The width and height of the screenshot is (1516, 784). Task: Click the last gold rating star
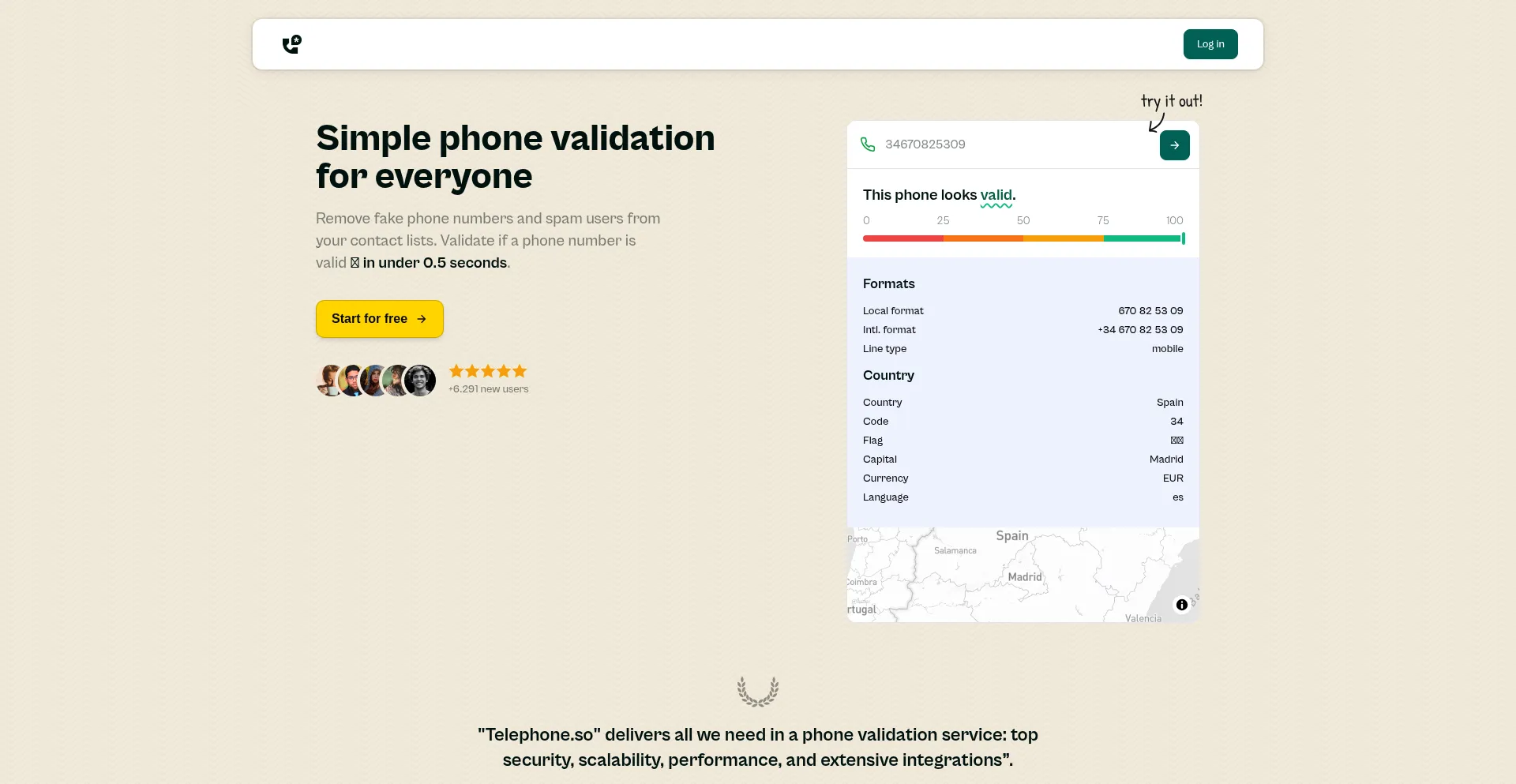[520, 371]
